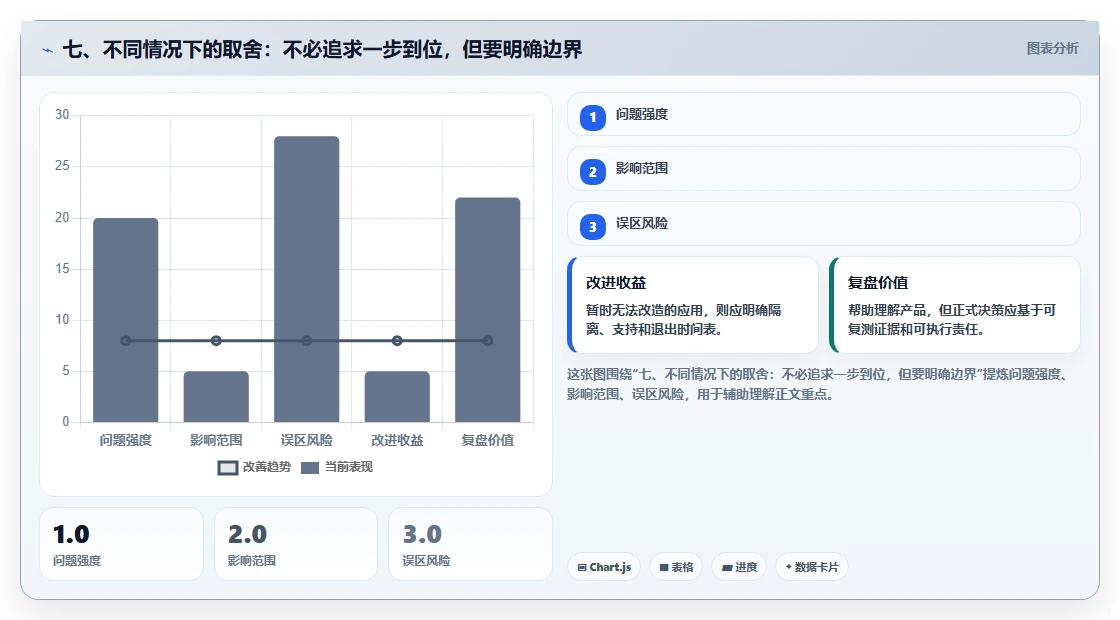
Task: Click the blue header icon before 七、不同情况
Action: point(48,50)
